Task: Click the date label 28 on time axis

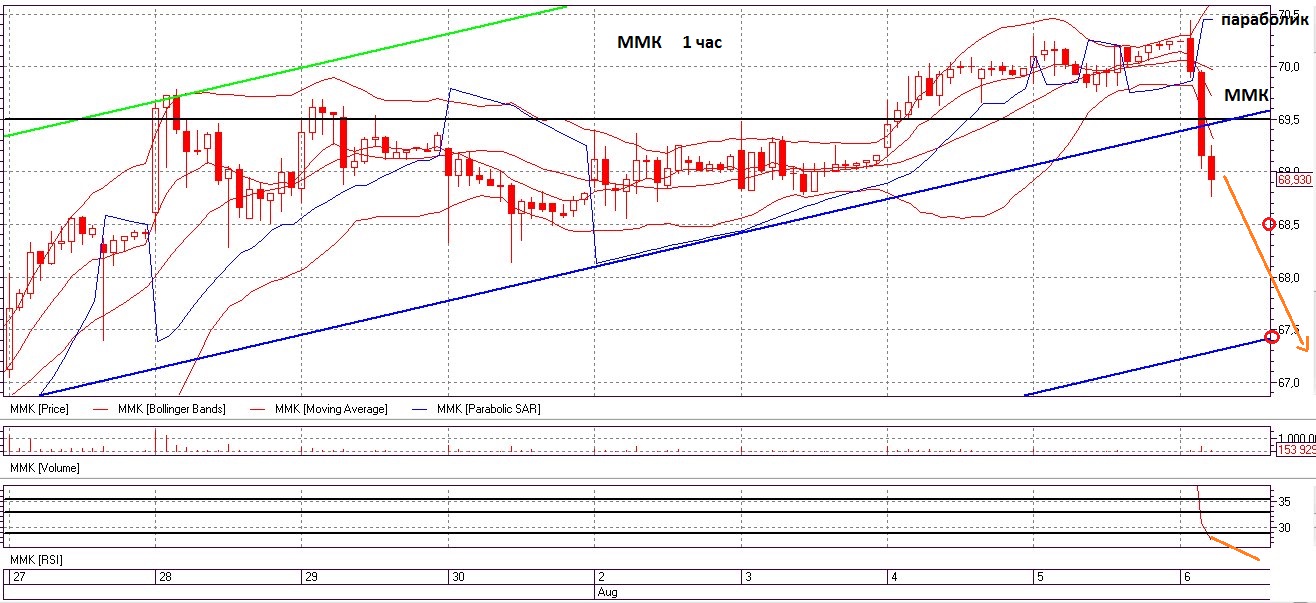Action: pos(165,578)
